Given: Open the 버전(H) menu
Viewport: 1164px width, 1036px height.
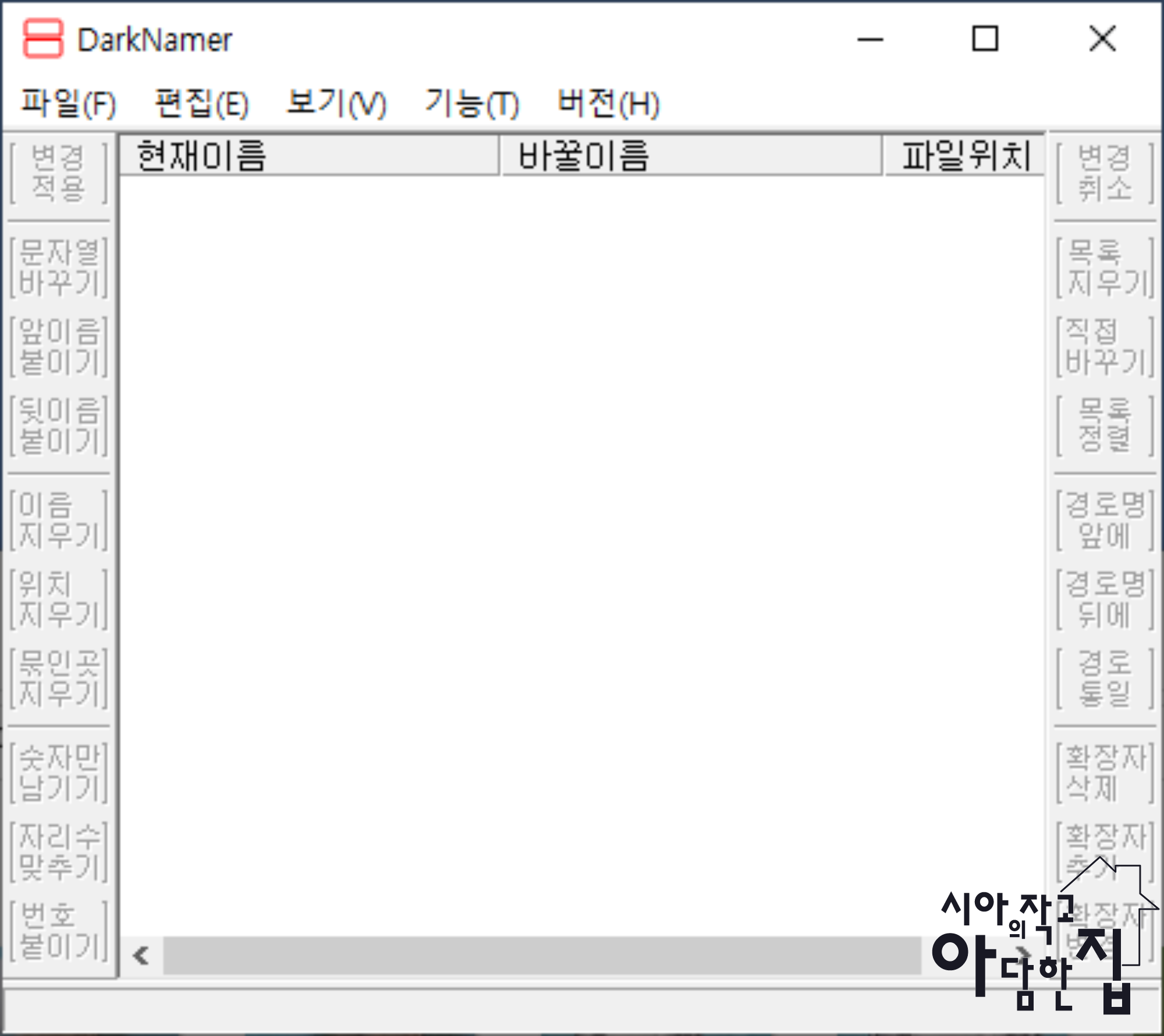Looking at the screenshot, I should click(608, 104).
